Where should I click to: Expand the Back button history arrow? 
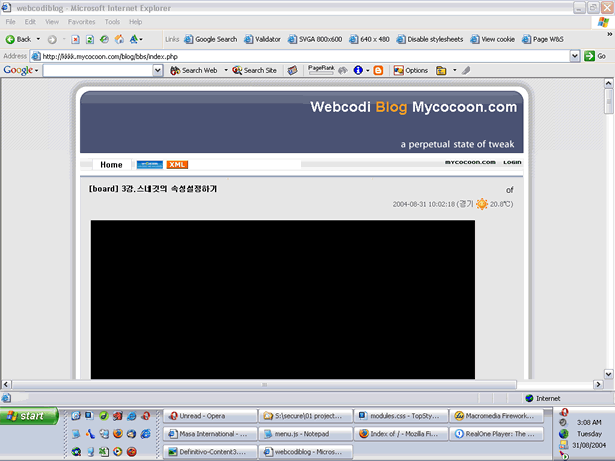click(x=38, y=39)
